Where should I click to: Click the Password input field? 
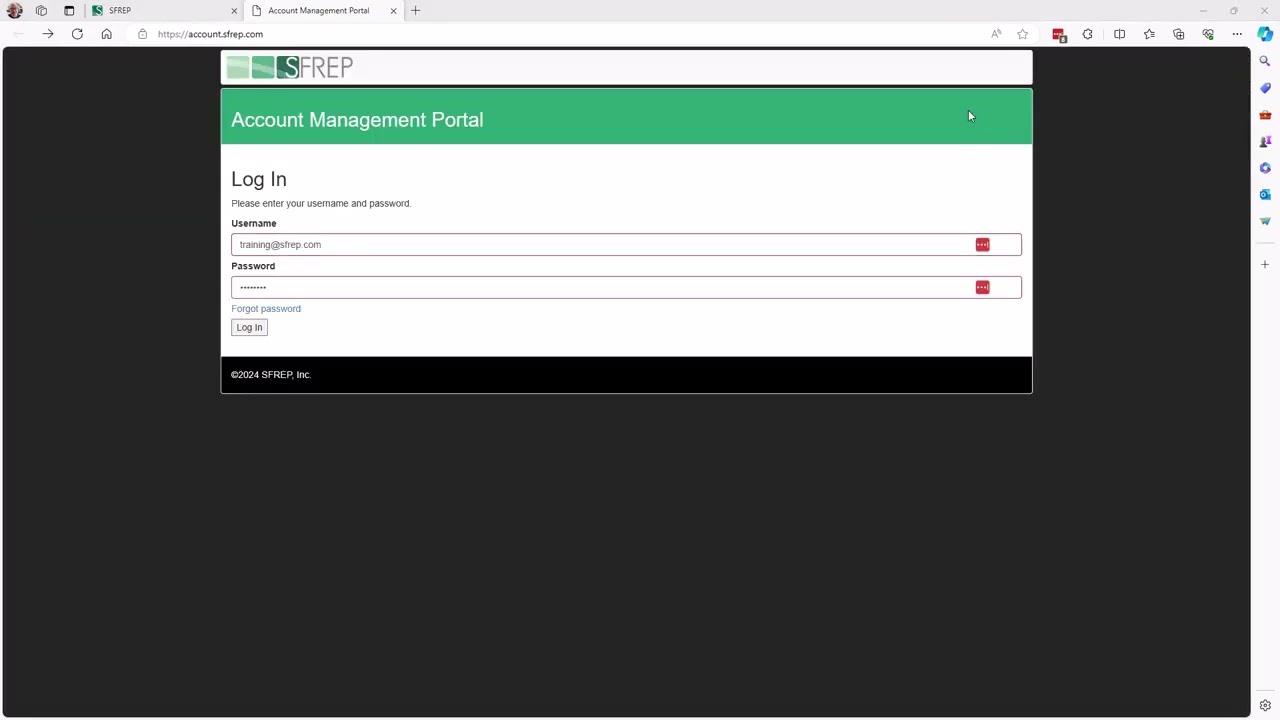click(x=626, y=287)
